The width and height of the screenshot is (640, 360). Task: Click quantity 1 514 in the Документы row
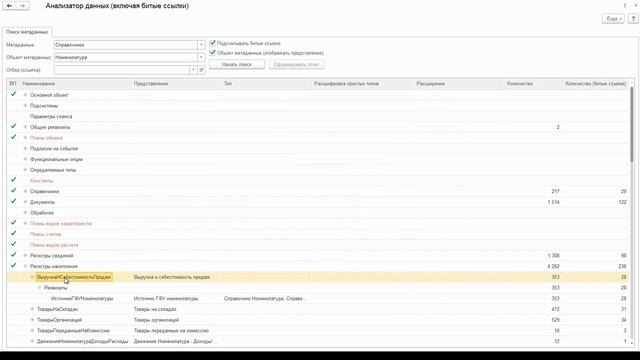[553, 202]
